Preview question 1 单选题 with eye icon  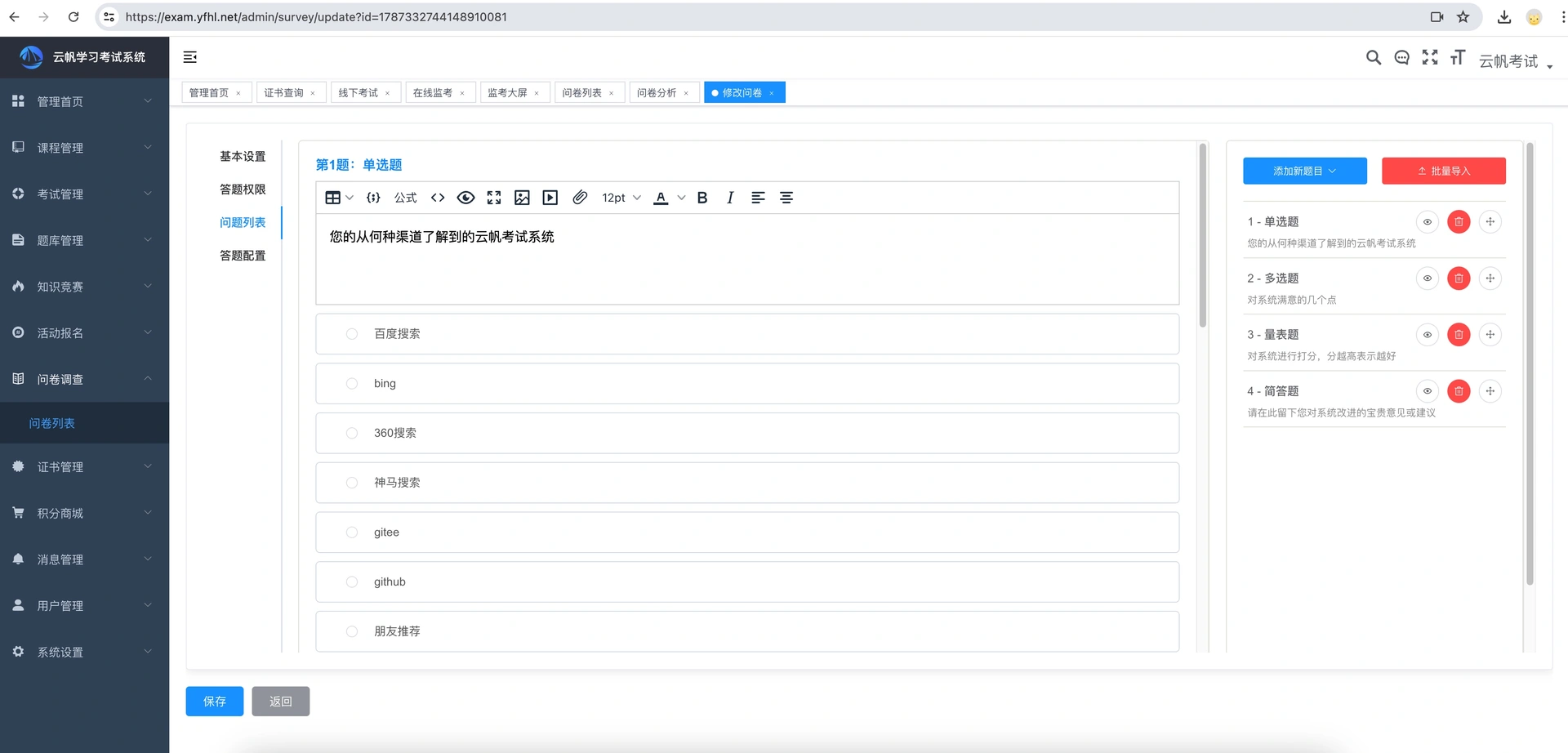(1428, 222)
